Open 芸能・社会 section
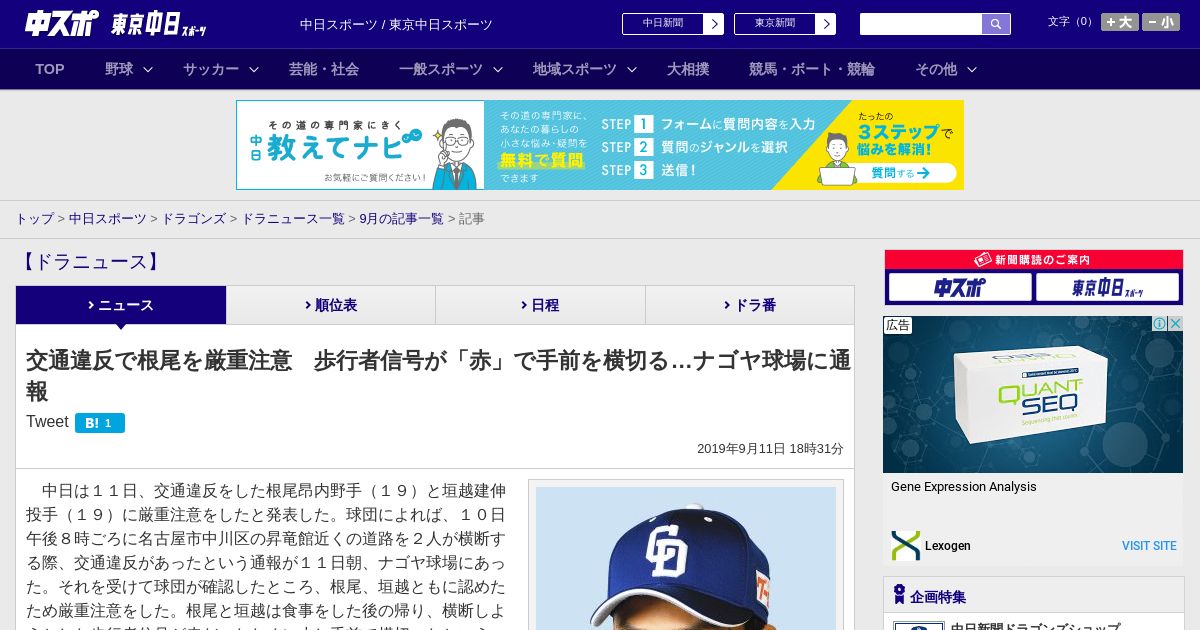1200x630 pixels. (x=324, y=69)
